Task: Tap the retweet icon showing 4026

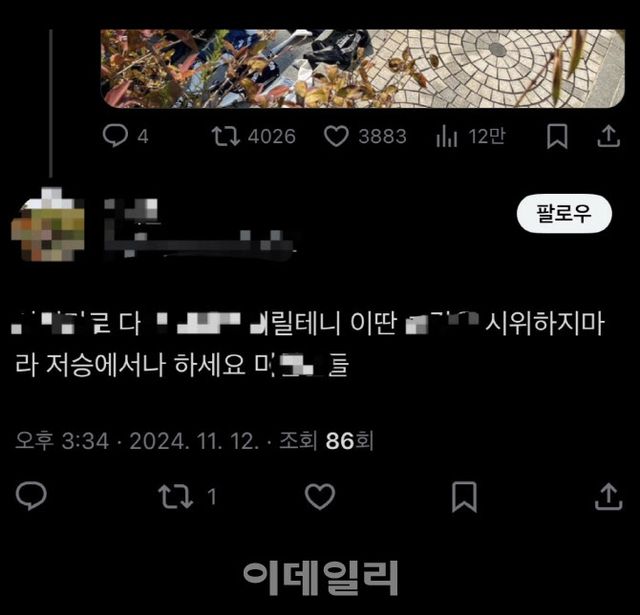Action: tap(225, 136)
